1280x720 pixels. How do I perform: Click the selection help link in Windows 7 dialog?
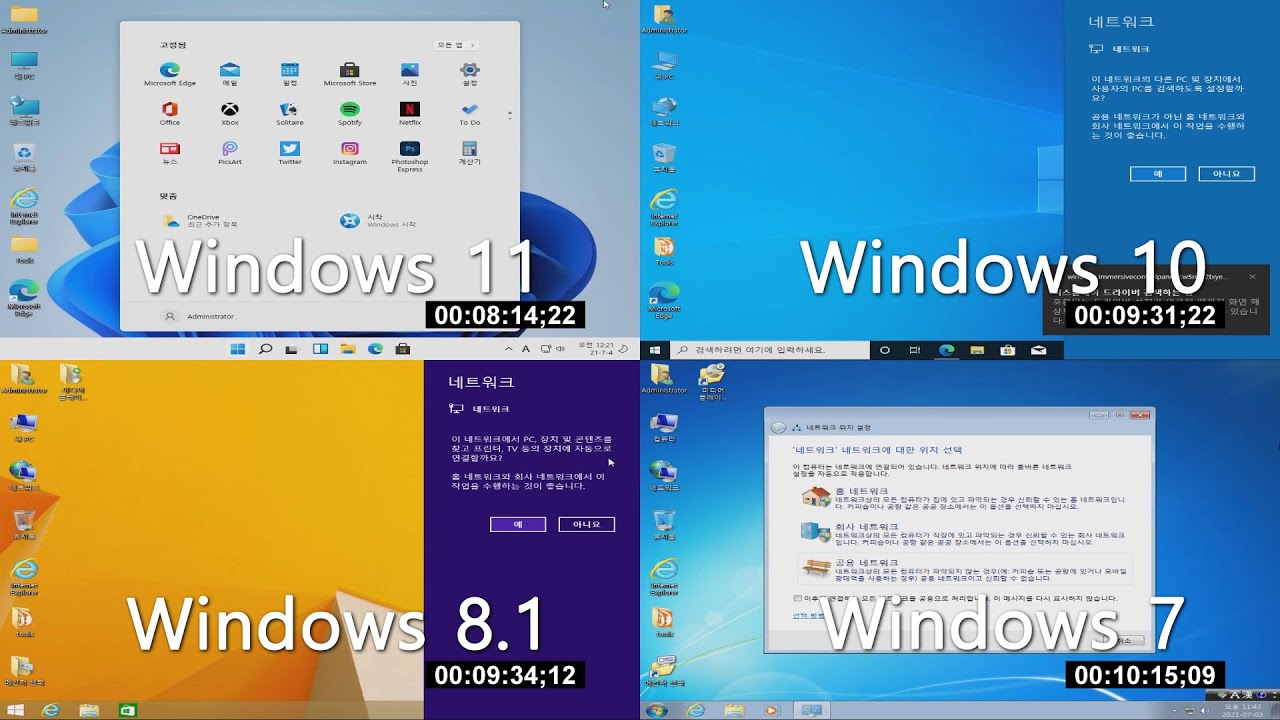[x=809, y=616]
